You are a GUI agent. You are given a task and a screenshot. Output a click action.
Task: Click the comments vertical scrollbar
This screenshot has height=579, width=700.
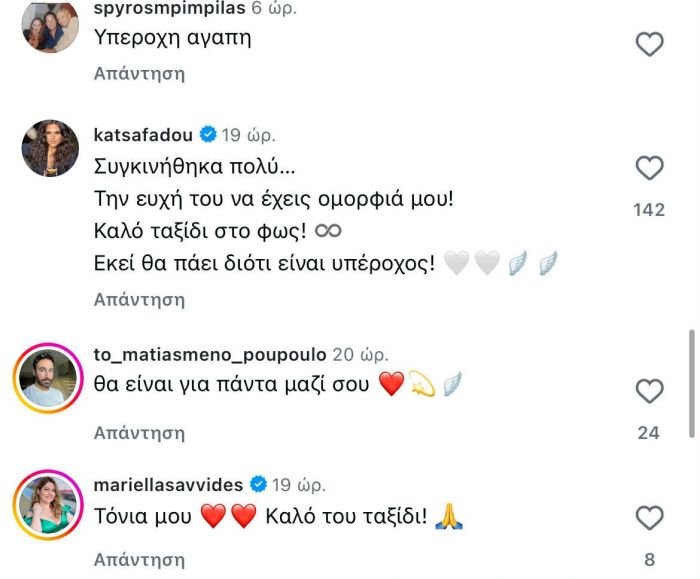click(692, 383)
